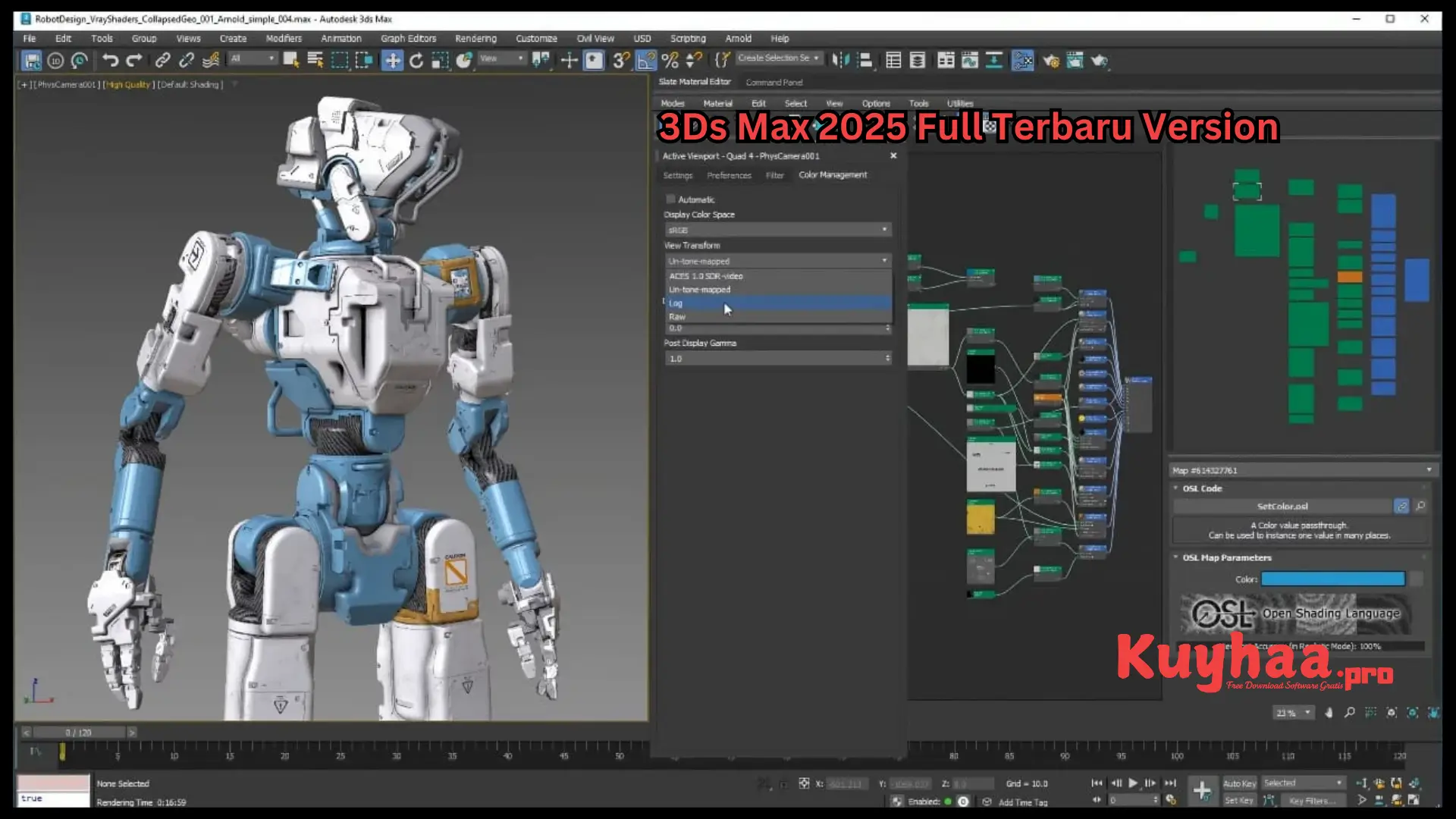Click the blue OSL Color swatch

[x=1332, y=579]
